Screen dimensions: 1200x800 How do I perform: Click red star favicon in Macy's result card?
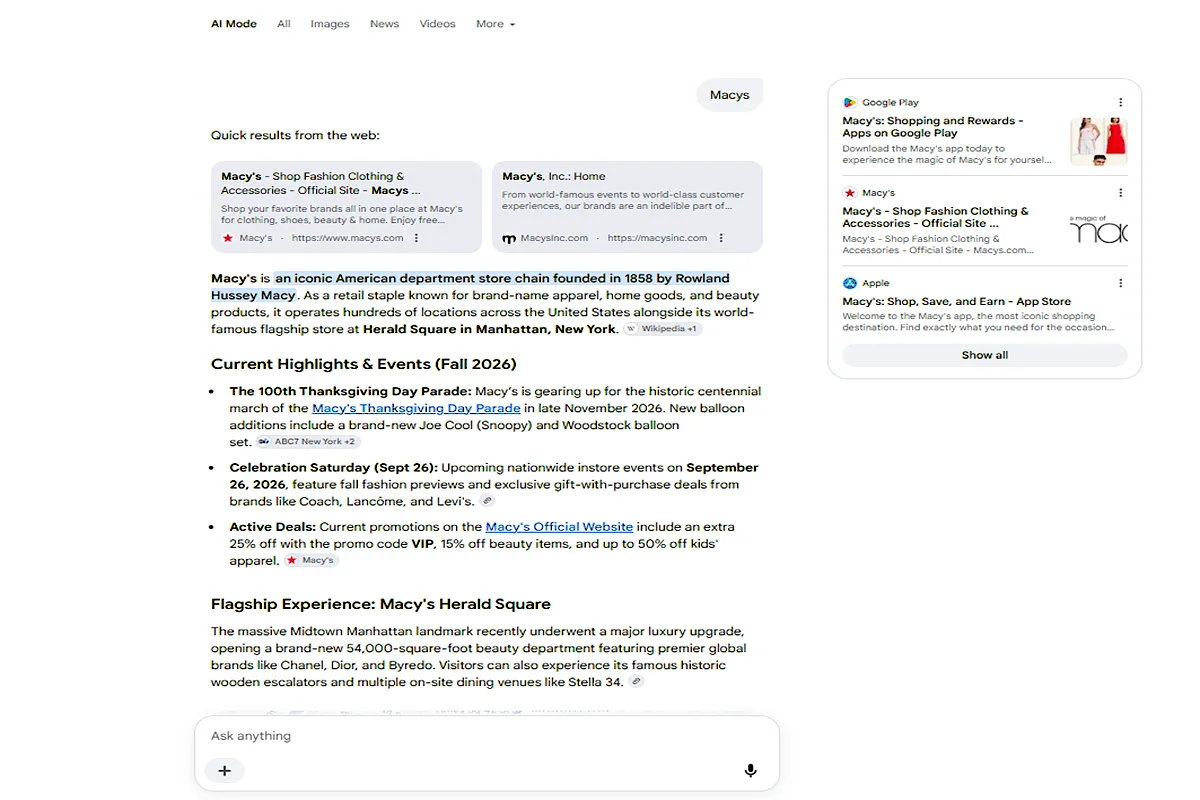pos(228,238)
